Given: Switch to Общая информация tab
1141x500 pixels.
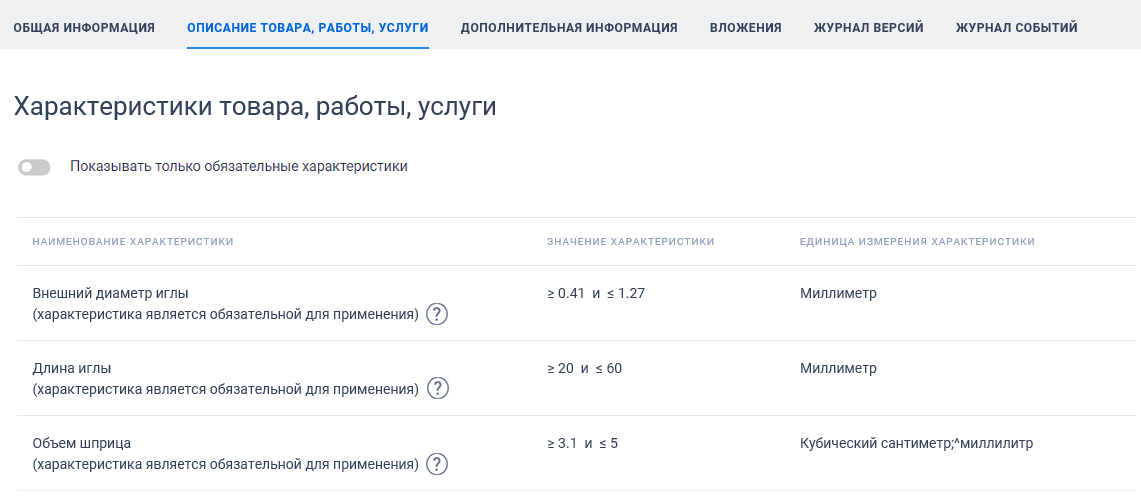Looking at the screenshot, I should pyautogui.click(x=84, y=28).
